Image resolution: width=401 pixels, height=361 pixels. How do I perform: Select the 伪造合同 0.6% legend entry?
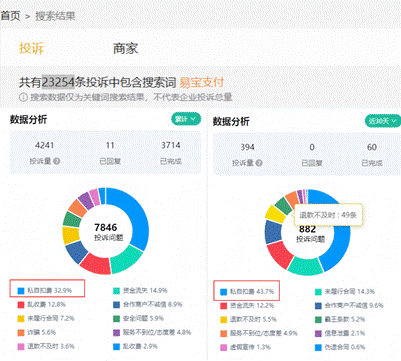[340, 347]
